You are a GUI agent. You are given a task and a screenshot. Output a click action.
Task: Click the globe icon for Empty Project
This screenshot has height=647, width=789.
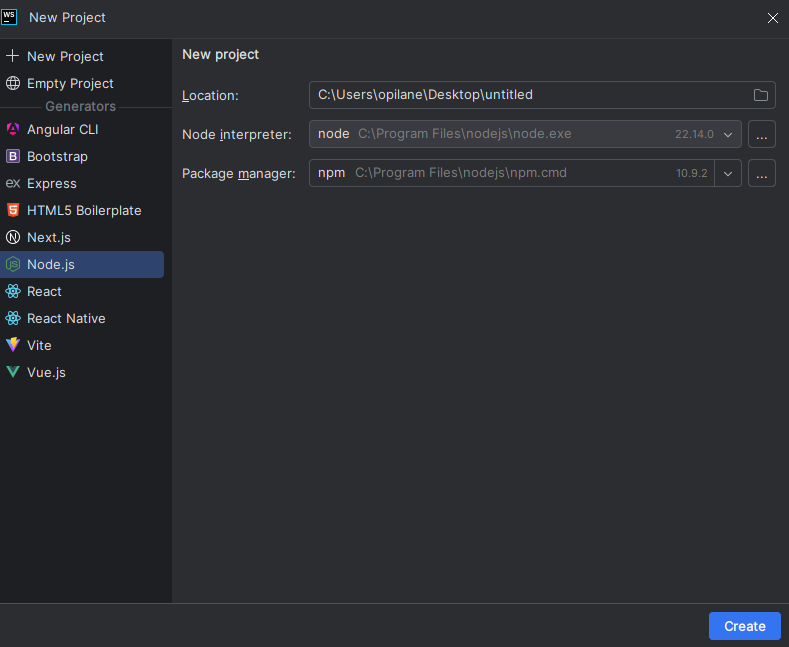(13, 83)
